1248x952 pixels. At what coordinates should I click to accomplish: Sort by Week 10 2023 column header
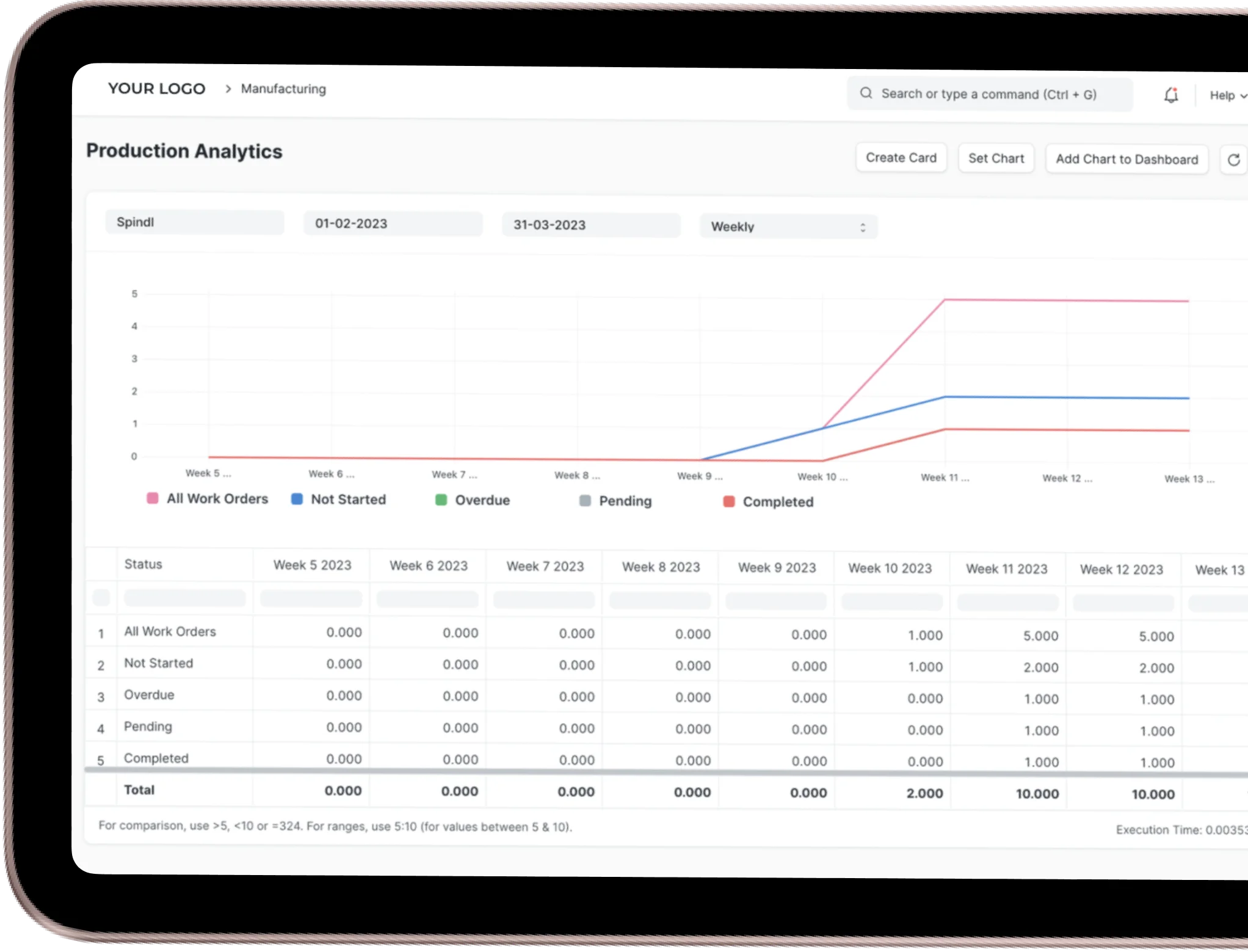point(890,569)
